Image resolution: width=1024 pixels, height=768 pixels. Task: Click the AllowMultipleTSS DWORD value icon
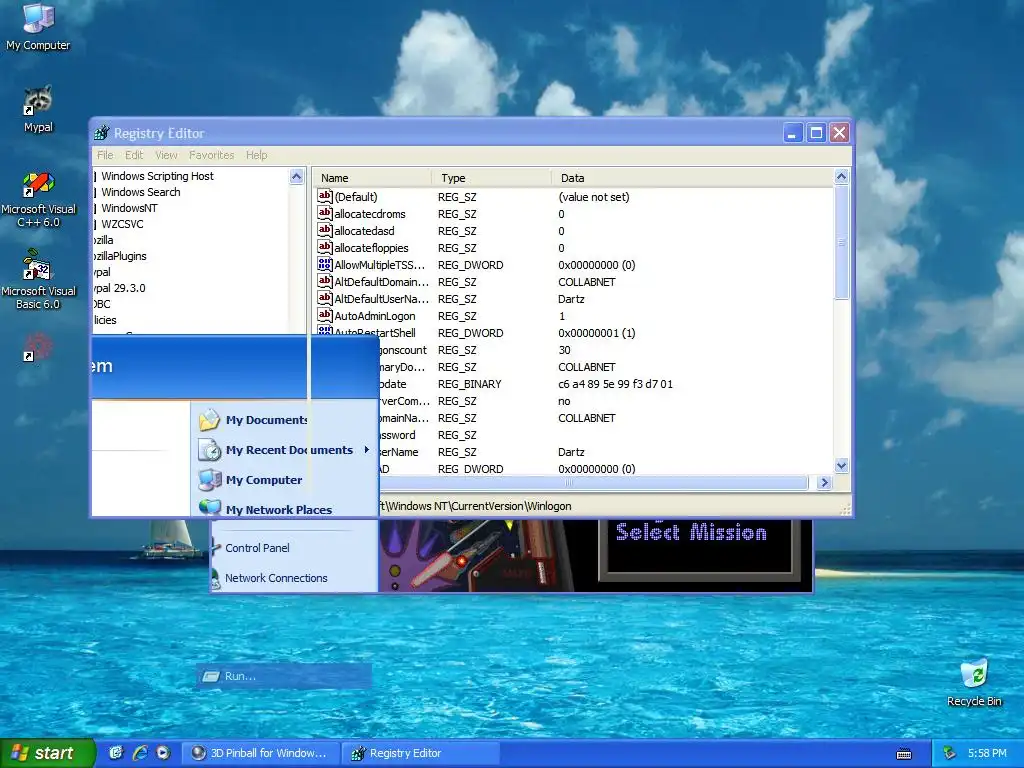325,264
